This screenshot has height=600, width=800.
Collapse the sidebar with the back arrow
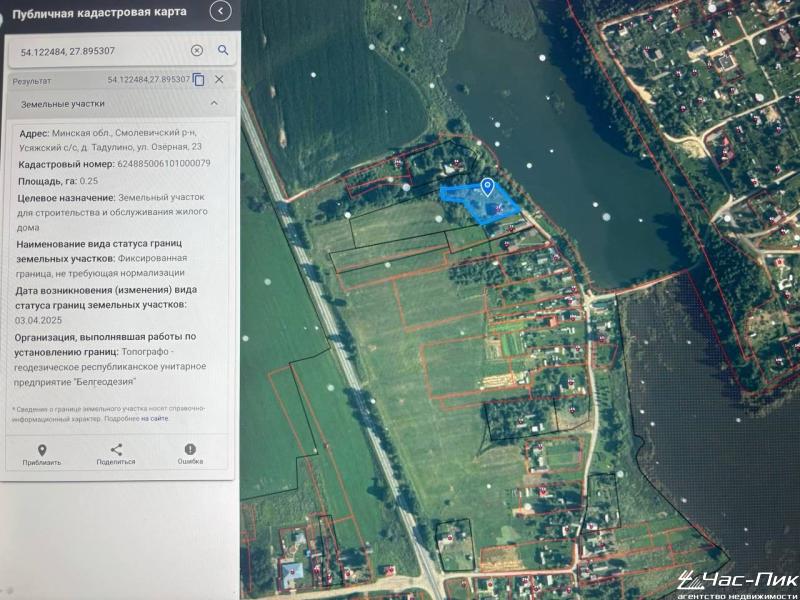click(x=220, y=12)
